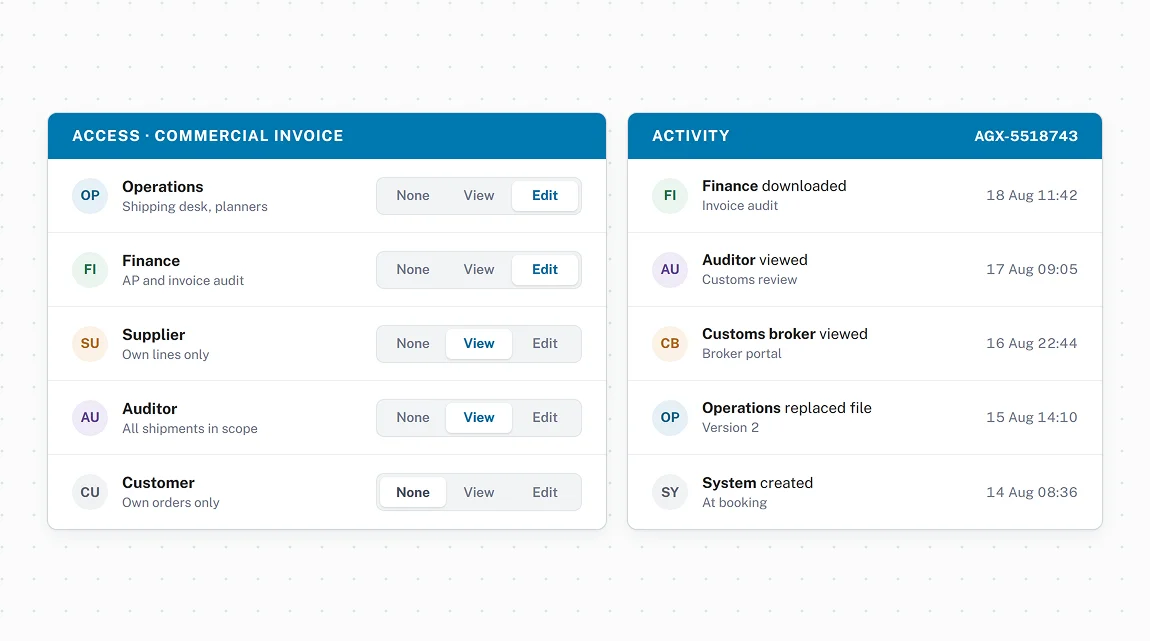Click the '14 Aug 08:36' timestamp

pos(1031,492)
